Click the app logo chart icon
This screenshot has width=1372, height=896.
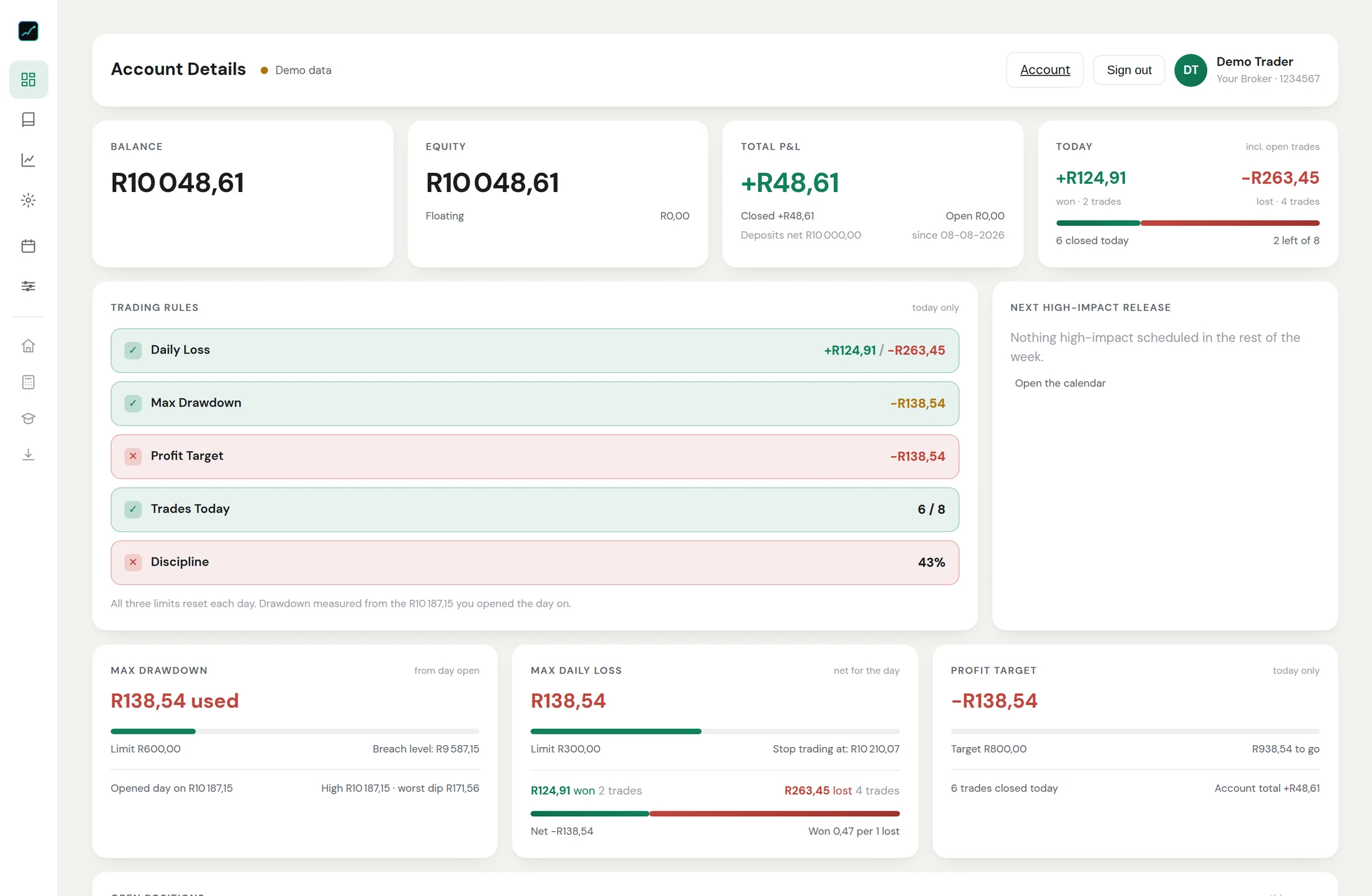tap(28, 31)
